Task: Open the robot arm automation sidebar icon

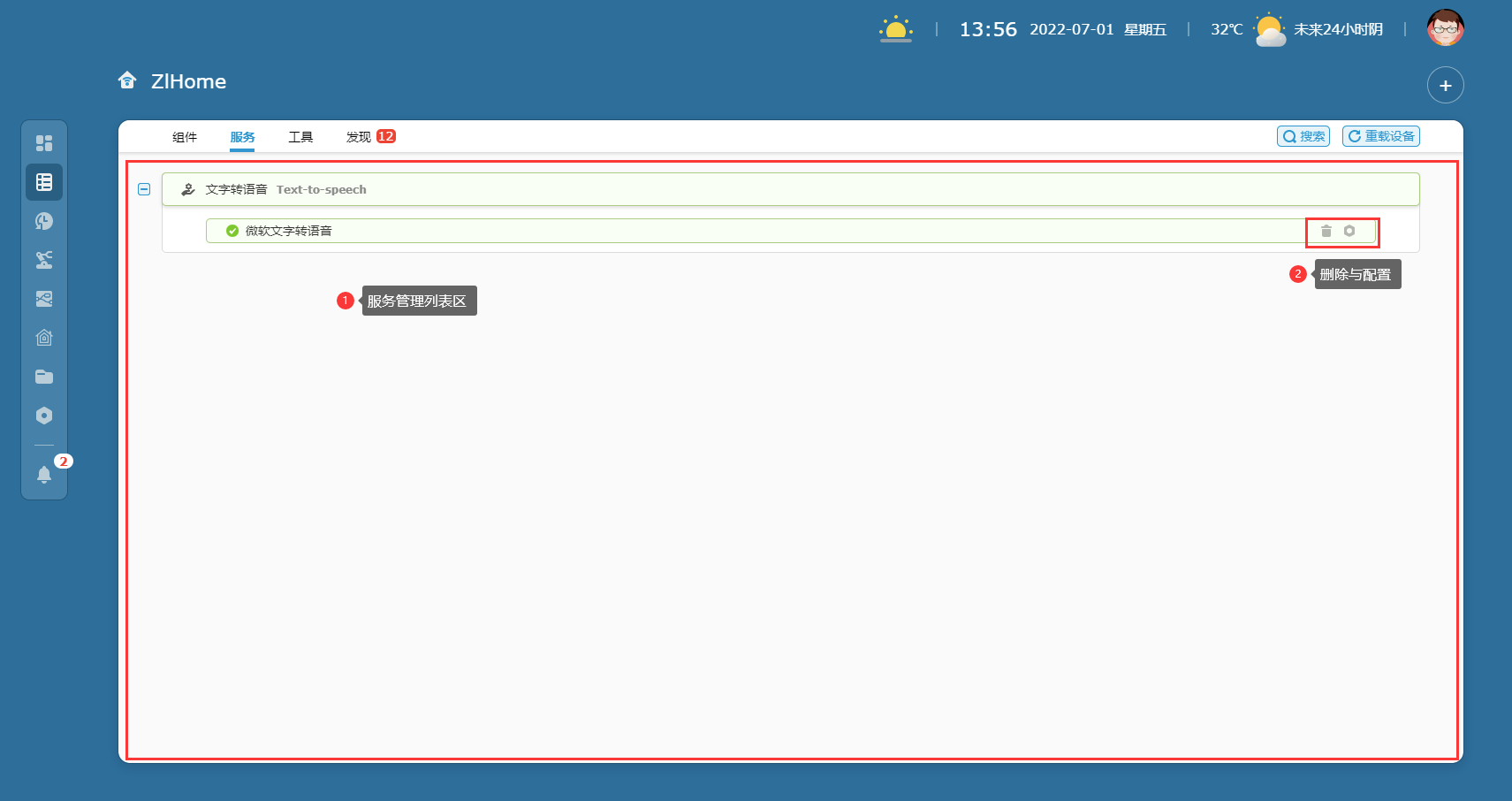Action: [x=44, y=260]
